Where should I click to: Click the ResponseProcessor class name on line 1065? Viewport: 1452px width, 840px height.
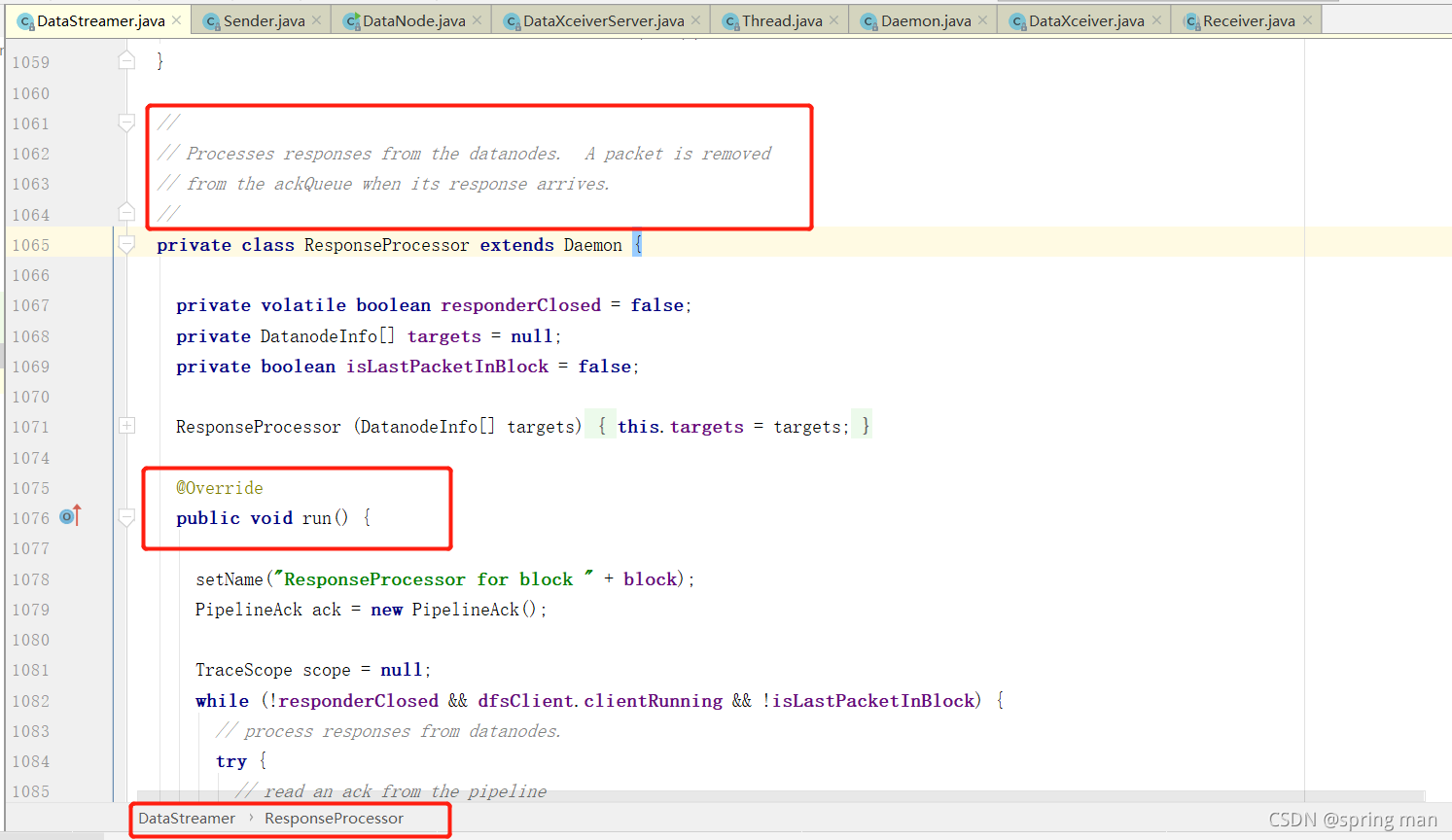tap(386, 245)
